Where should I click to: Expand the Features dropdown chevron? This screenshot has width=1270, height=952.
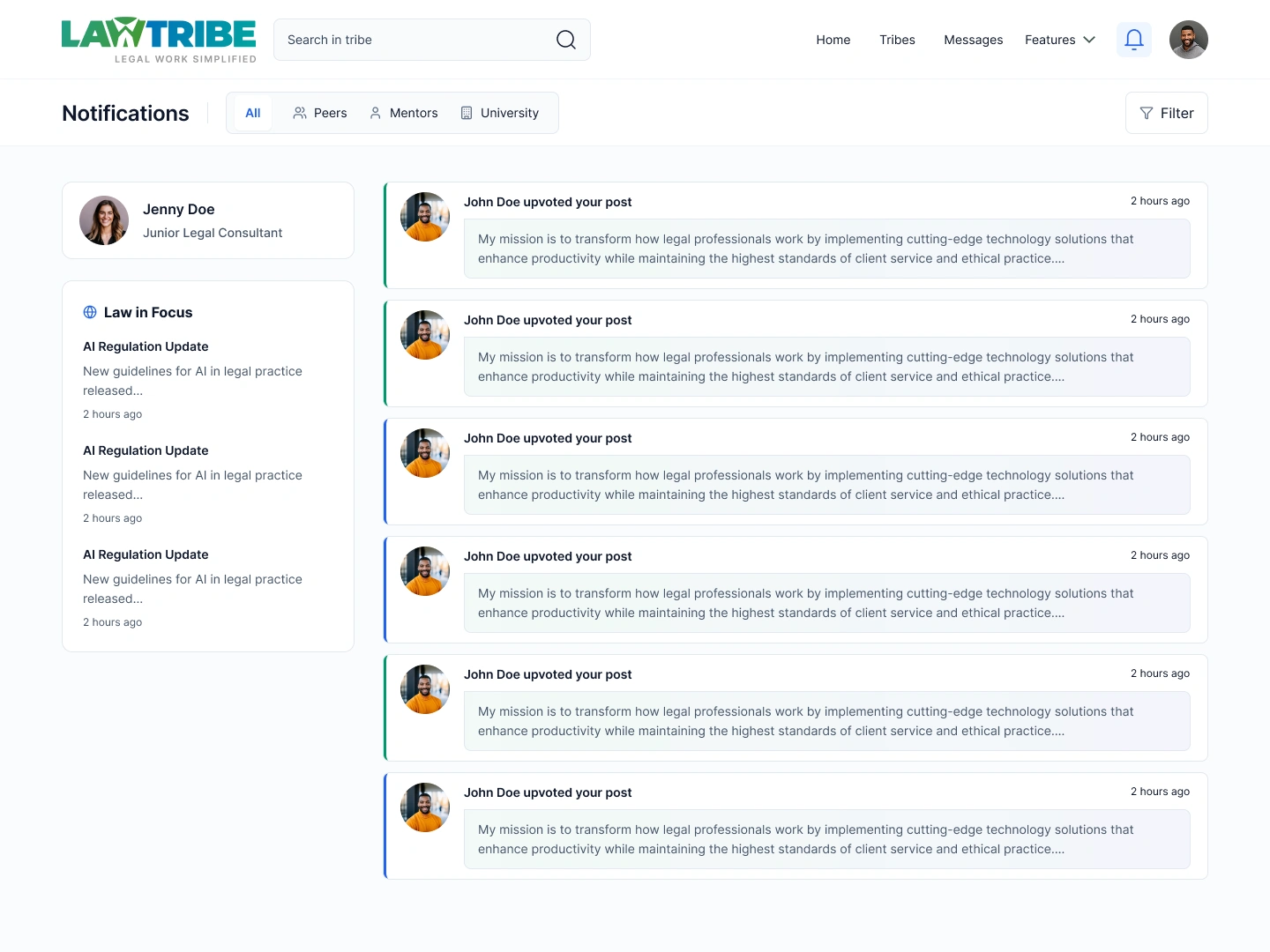(1089, 40)
